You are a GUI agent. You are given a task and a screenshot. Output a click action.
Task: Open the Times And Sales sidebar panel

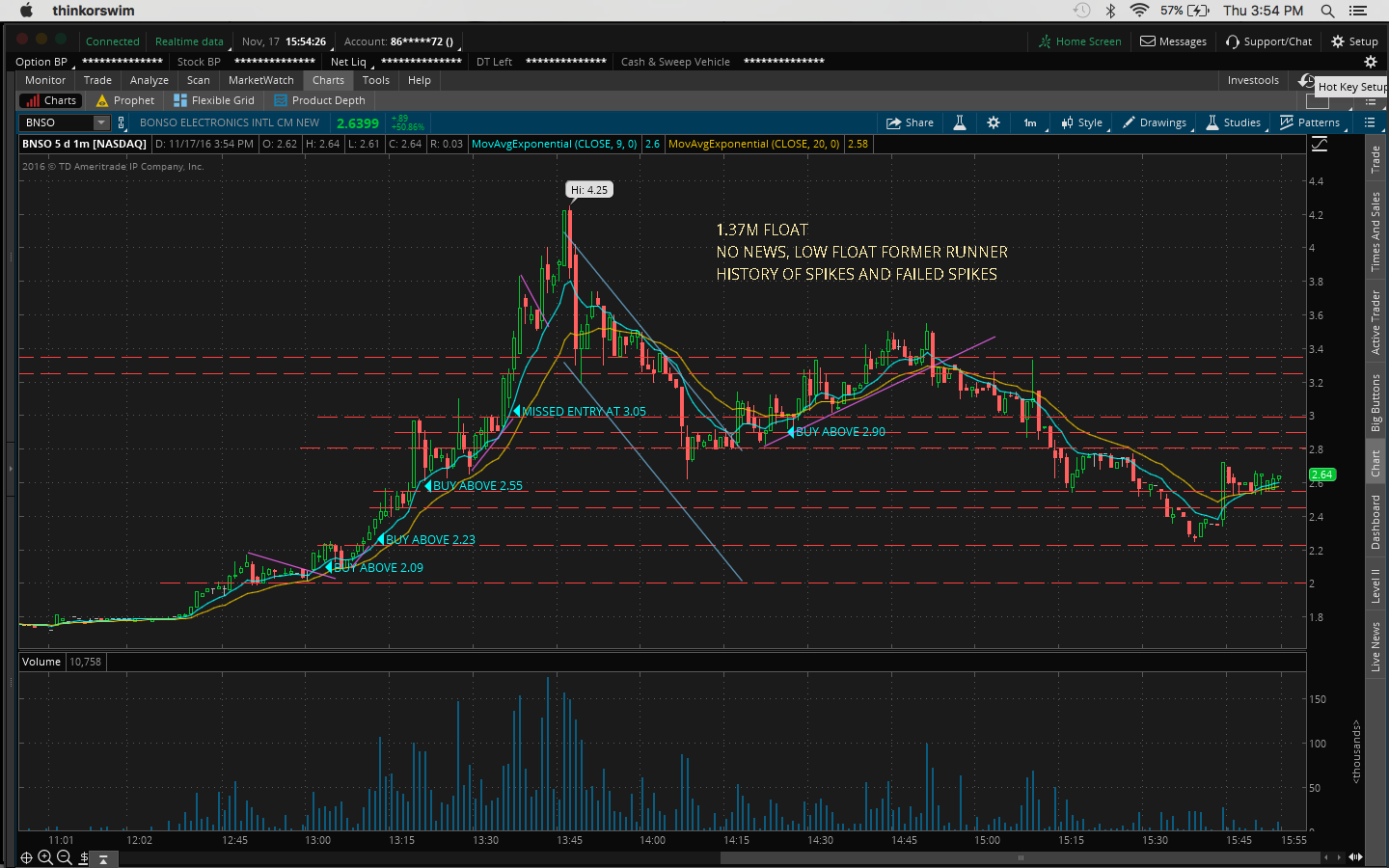(x=1376, y=231)
